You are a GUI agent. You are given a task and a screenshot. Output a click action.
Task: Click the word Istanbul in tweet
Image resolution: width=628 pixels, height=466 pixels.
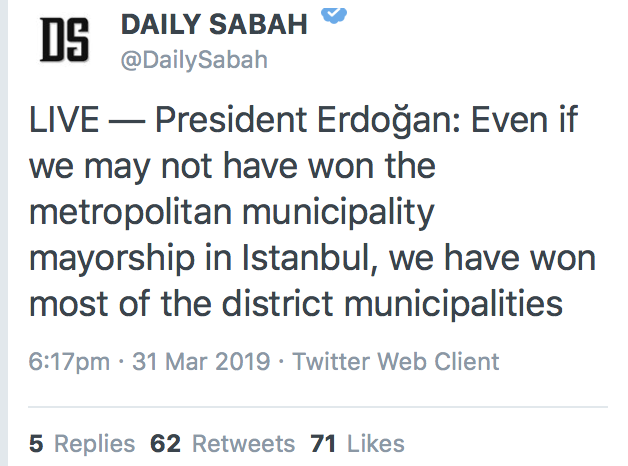point(310,258)
